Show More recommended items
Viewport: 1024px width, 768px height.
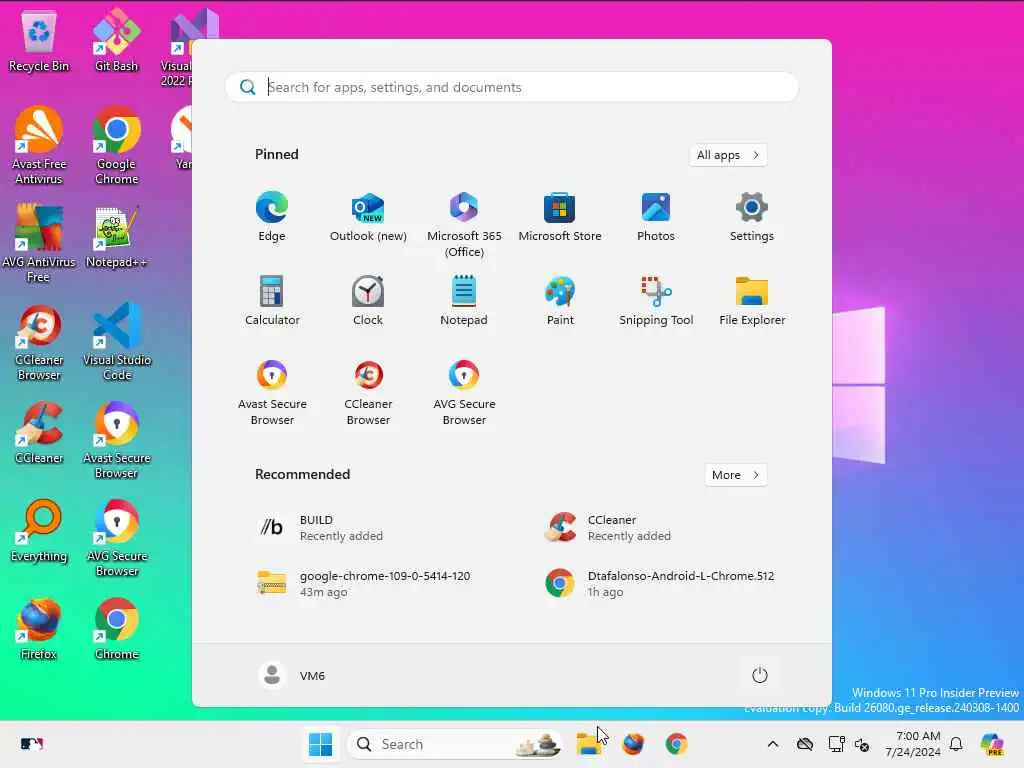pos(735,475)
